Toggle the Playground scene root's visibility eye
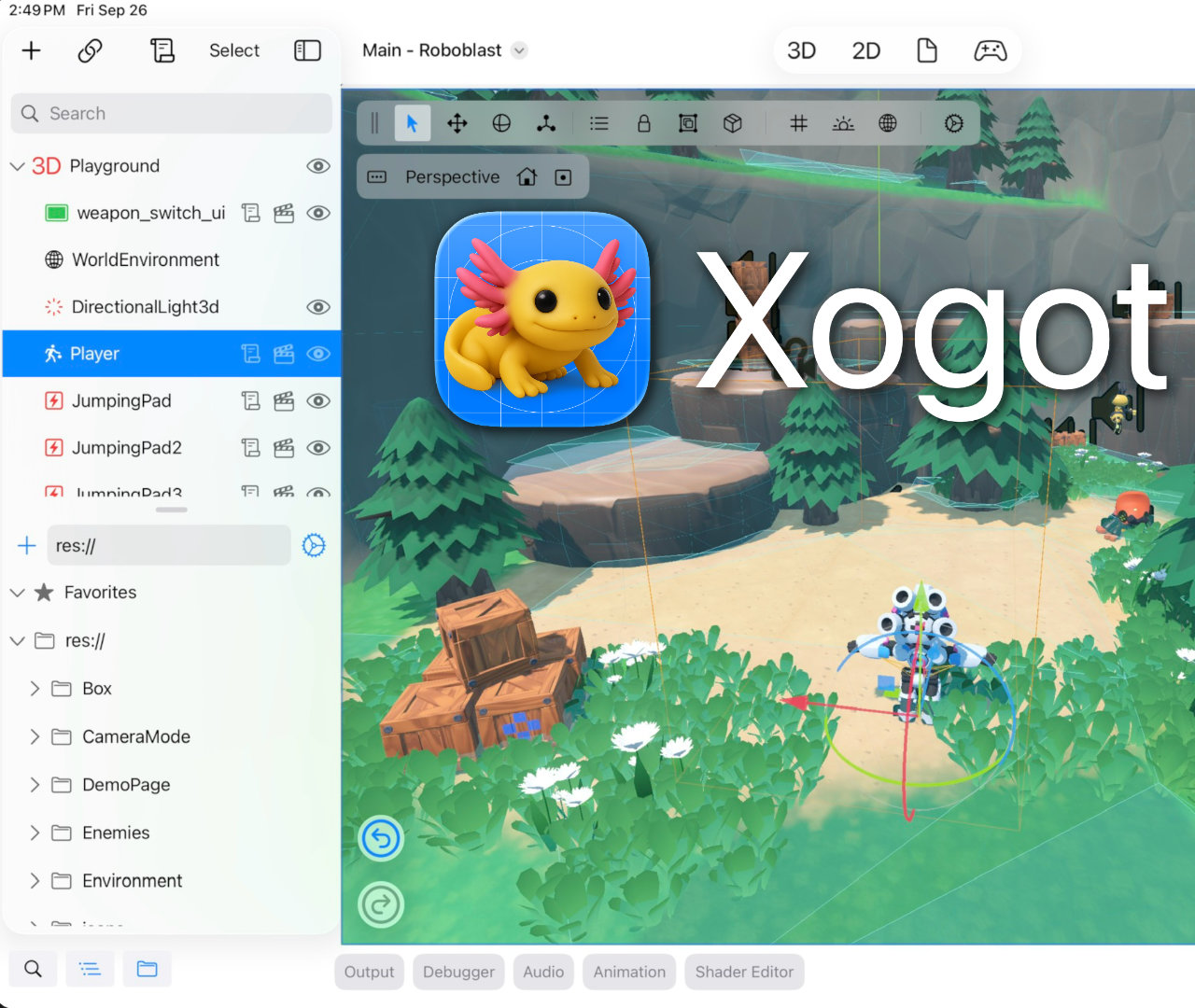The image size is (1195, 1008). tap(318, 165)
